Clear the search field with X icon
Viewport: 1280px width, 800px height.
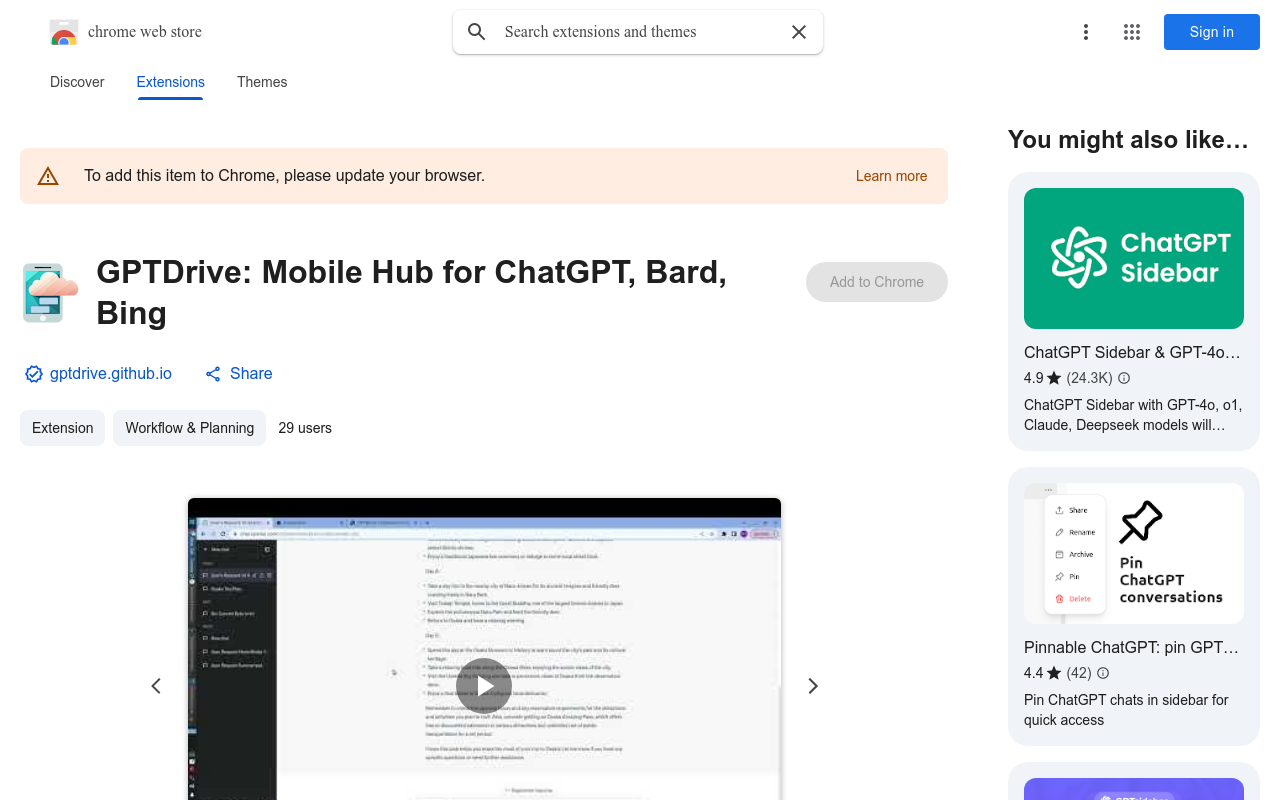coord(799,32)
